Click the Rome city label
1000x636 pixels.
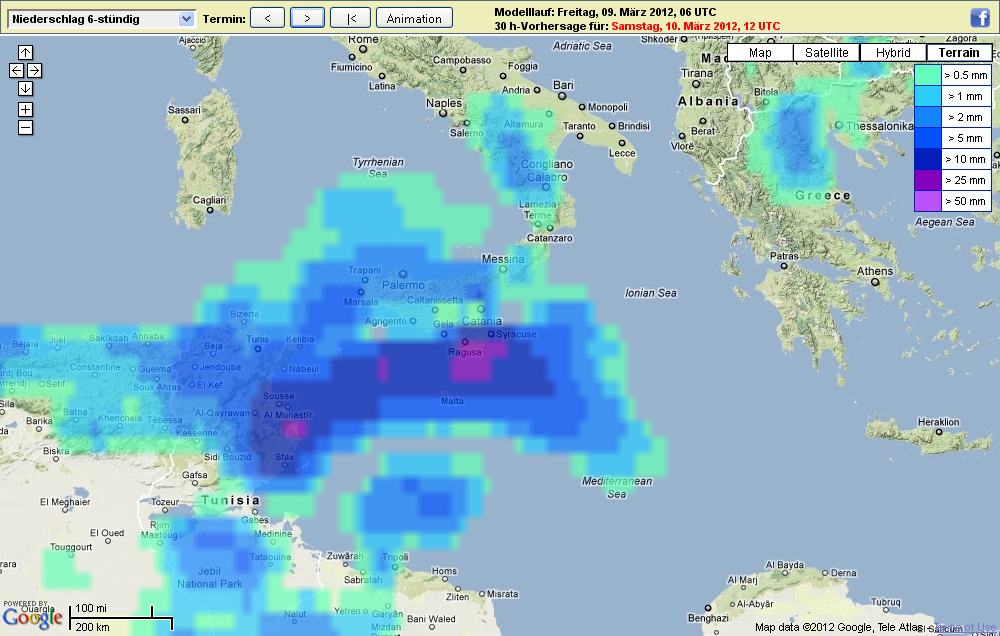[x=364, y=40]
